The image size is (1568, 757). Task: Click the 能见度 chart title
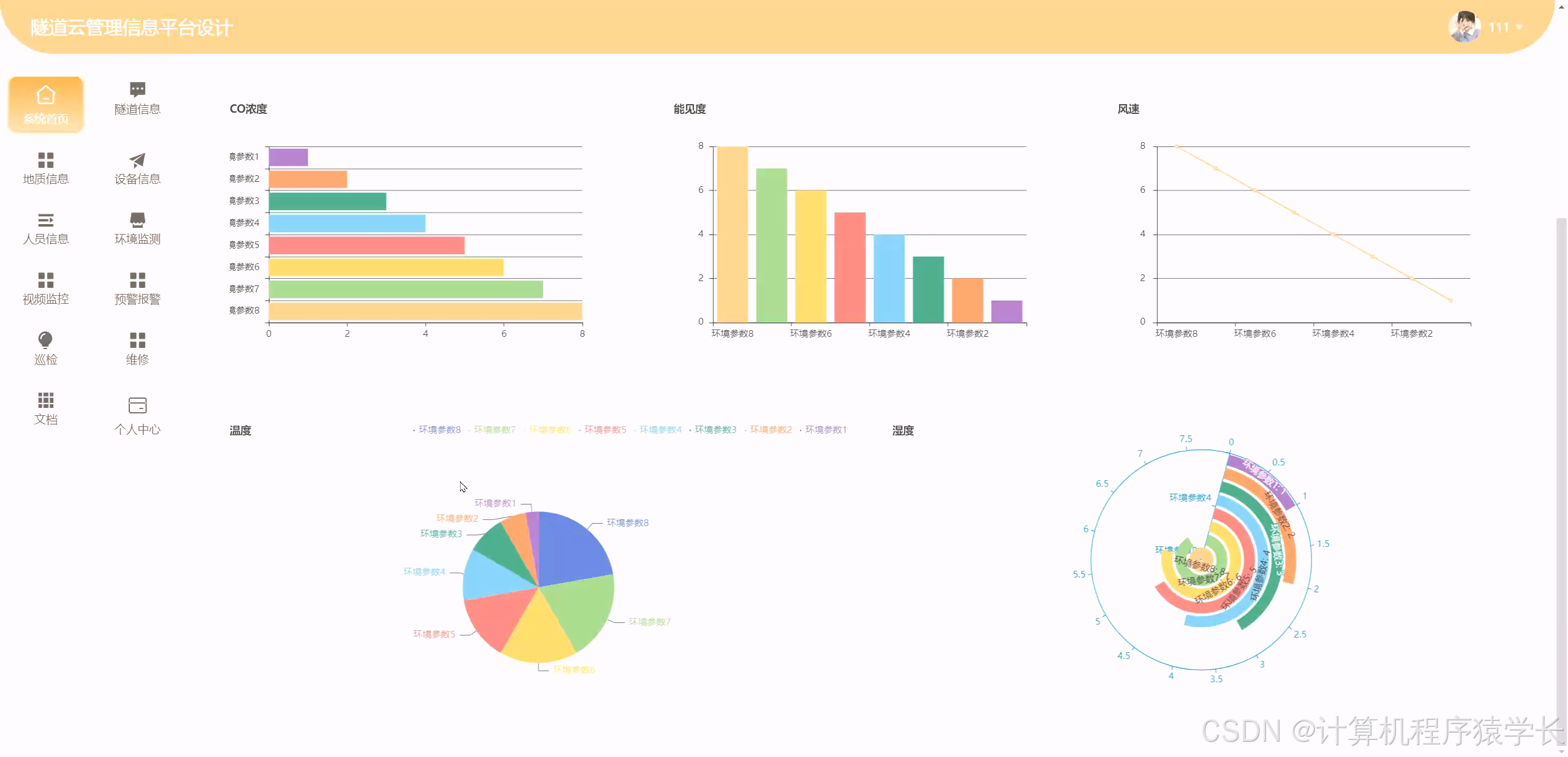(x=690, y=109)
